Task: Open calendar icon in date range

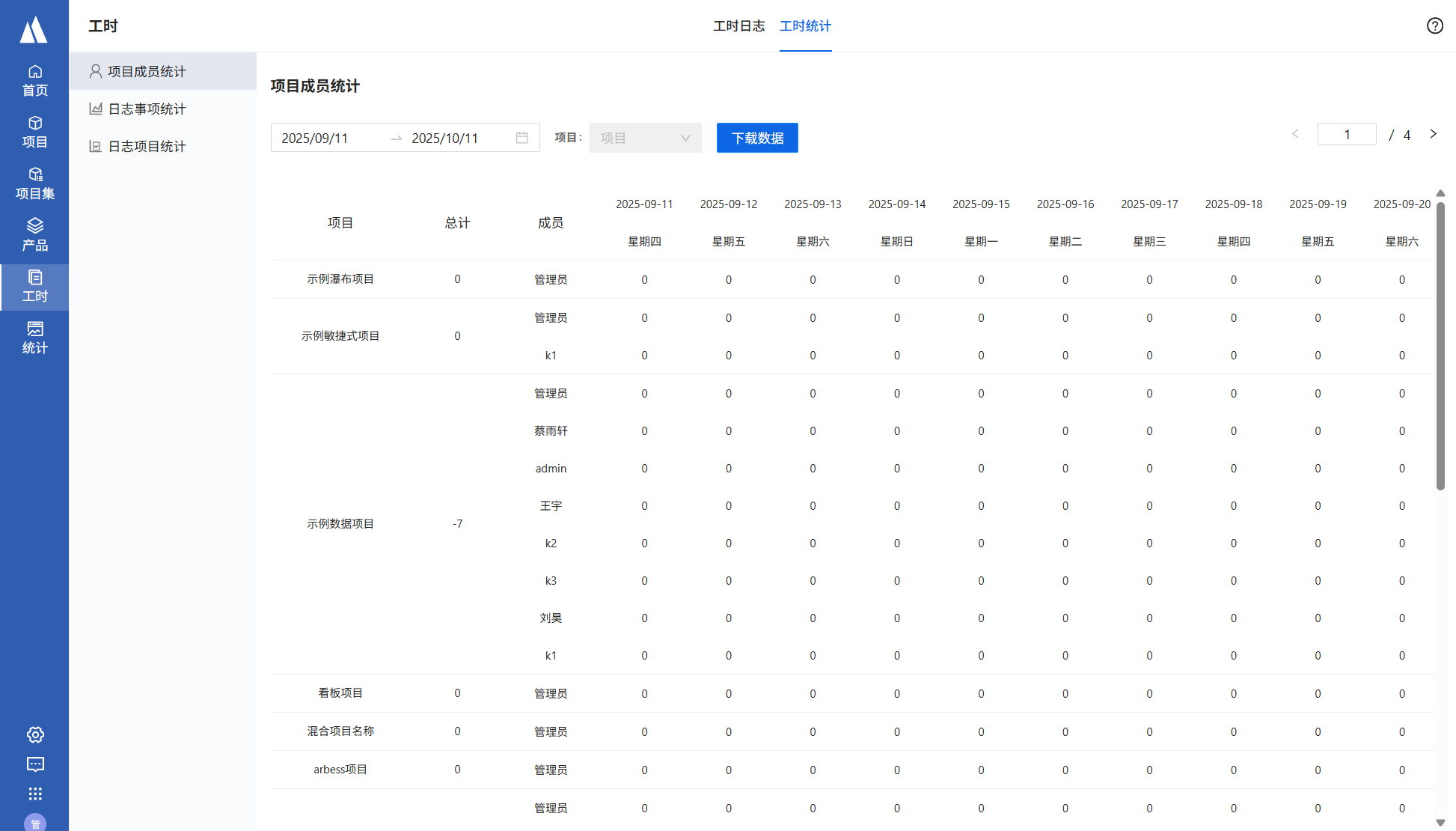Action: (522, 138)
